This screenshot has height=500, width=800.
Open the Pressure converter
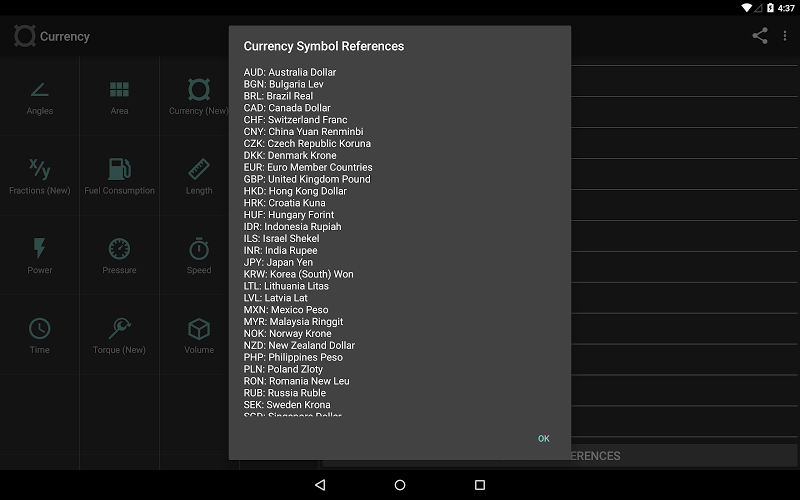(119, 255)
